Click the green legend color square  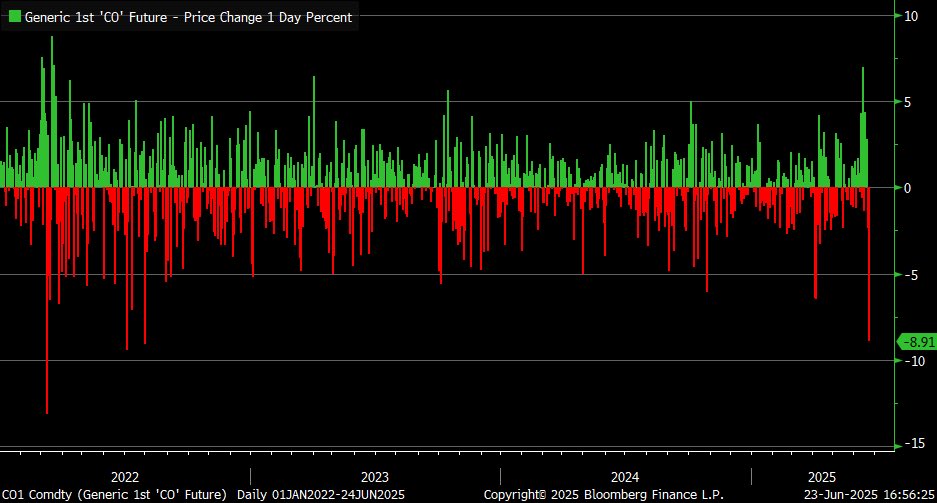point(14,17)
